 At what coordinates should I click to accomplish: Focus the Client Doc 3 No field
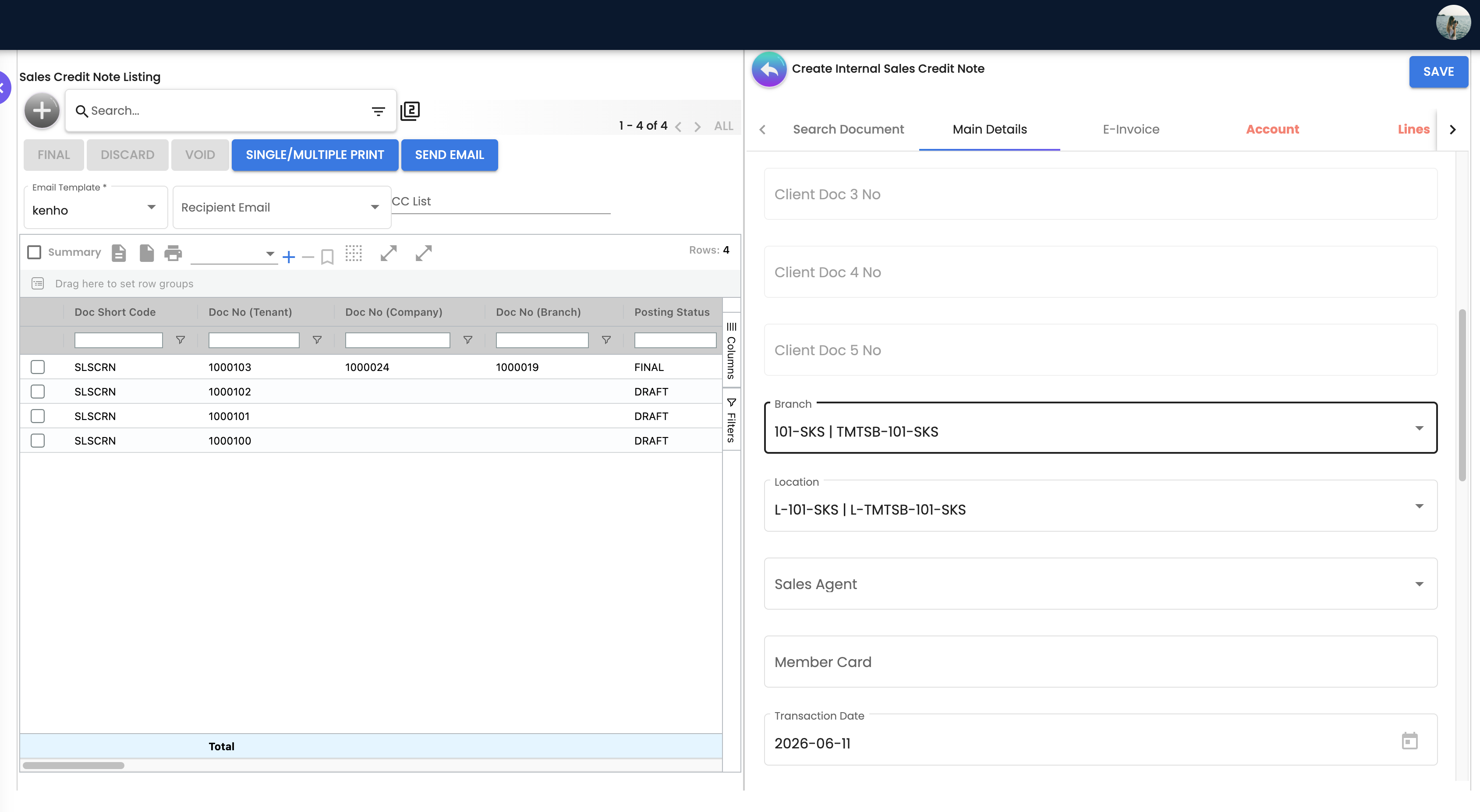[1101, 194]
